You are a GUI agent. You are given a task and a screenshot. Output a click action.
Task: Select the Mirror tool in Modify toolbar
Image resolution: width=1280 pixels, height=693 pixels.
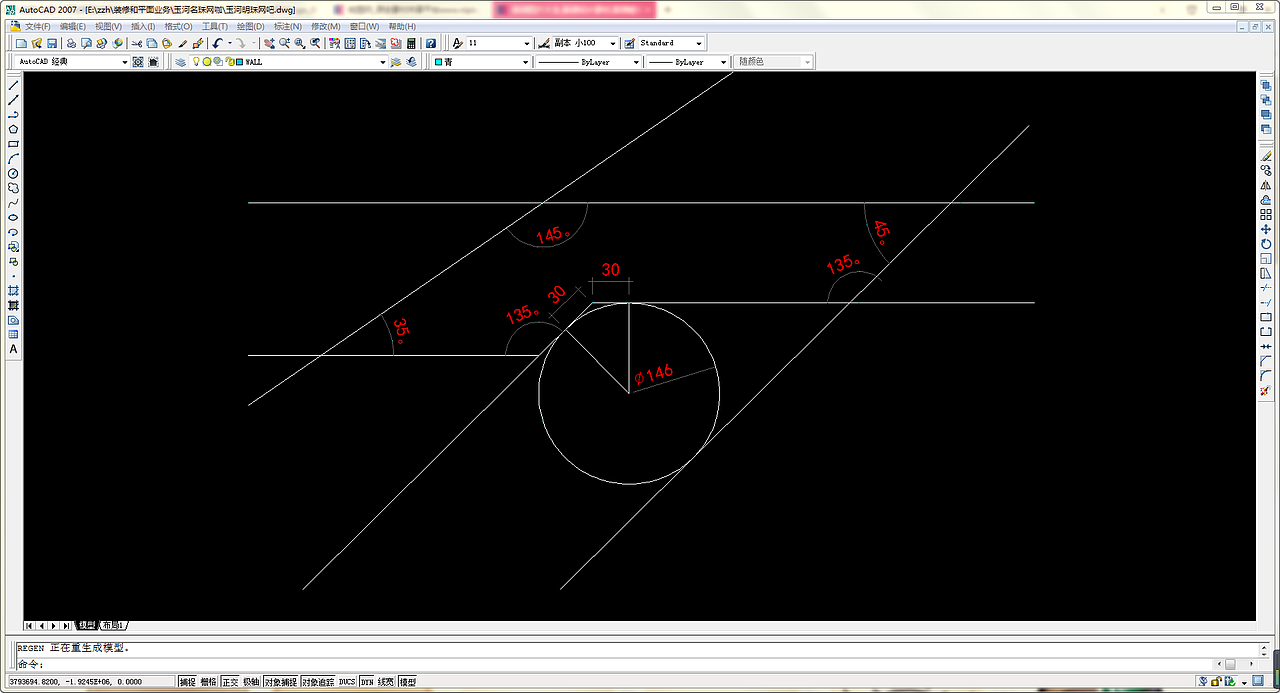pyautogui.click(x=1265, y=185)
